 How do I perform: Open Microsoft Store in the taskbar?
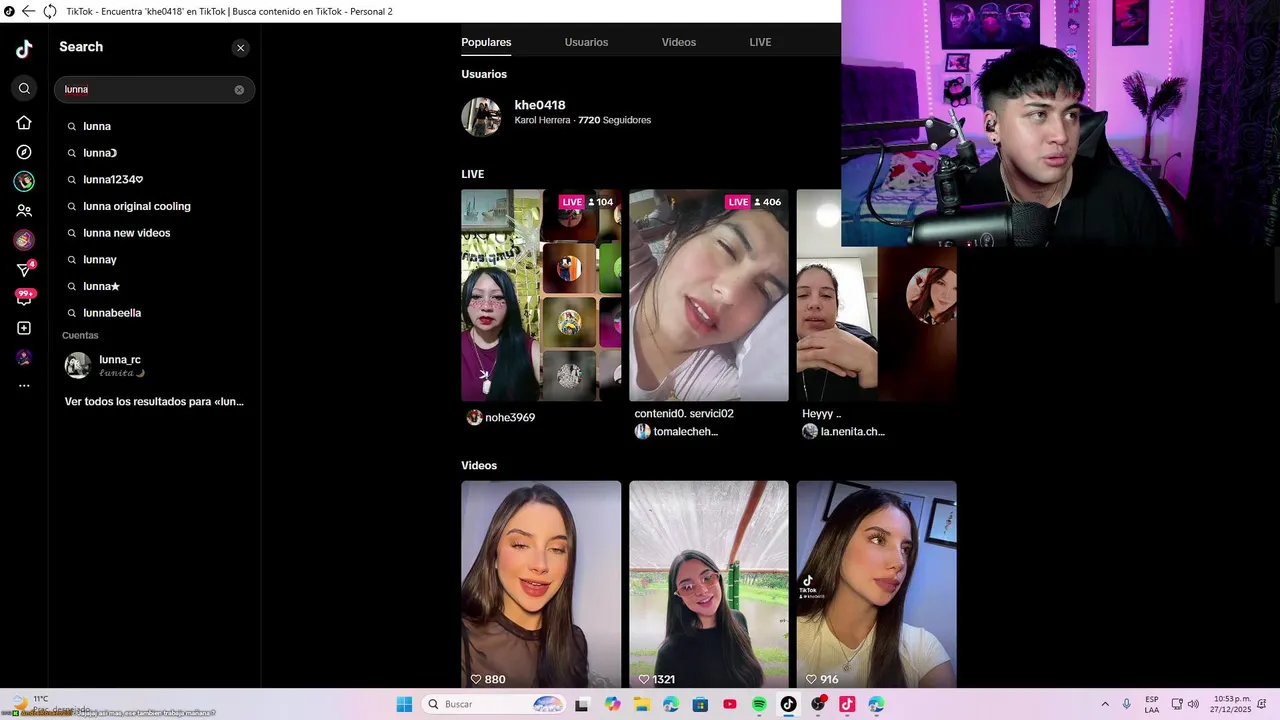[700, 704]
